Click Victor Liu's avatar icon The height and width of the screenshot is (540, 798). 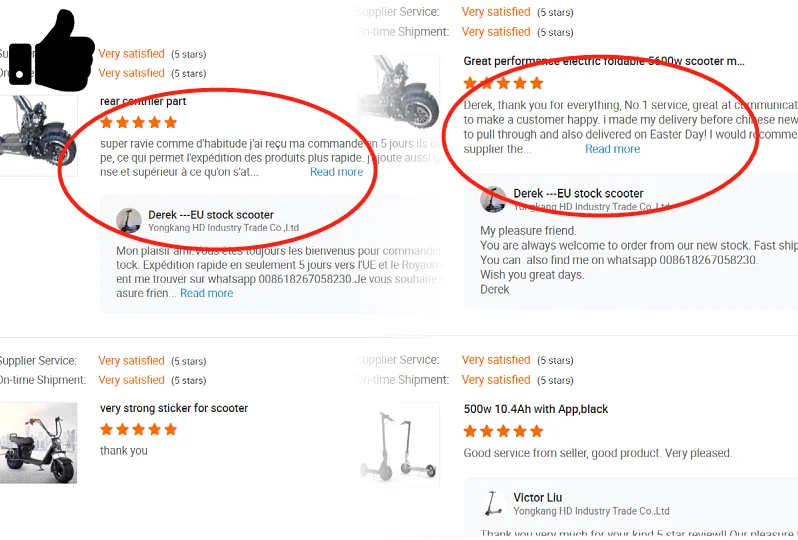click(x=492, y=503)
